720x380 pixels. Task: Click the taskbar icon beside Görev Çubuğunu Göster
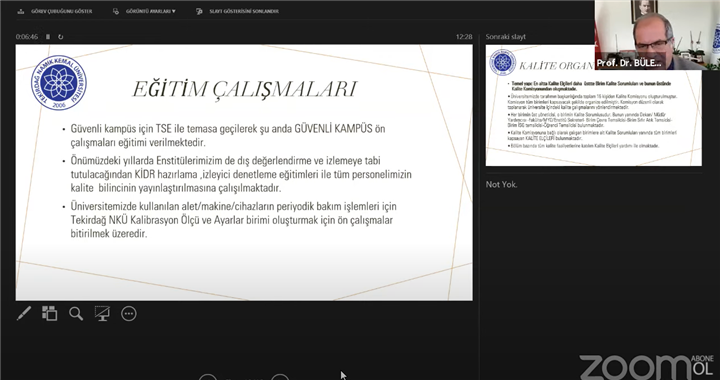point(21,11)
